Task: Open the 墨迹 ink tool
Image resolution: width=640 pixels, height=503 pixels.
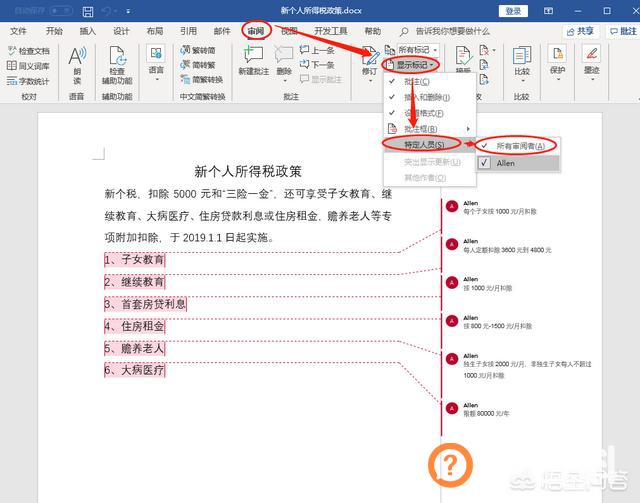Action: click(x=591, y=60)
